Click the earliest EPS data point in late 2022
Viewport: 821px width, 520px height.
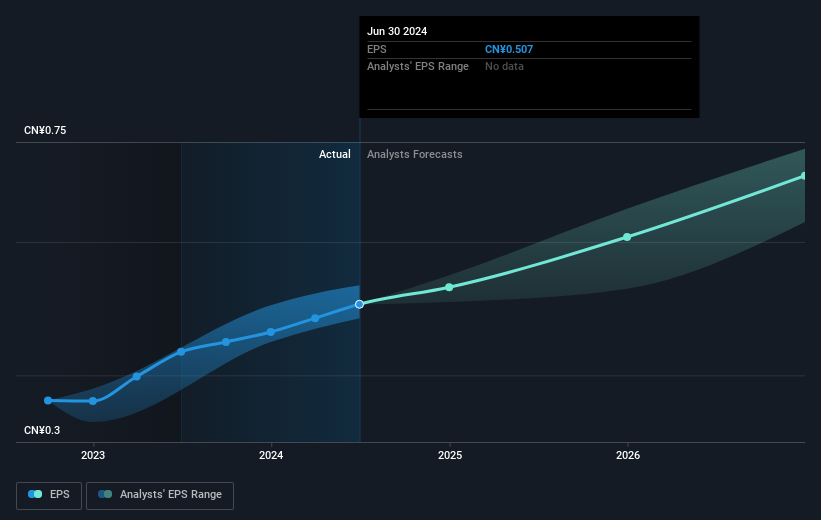pyautogui.click(x=48, y=401)
